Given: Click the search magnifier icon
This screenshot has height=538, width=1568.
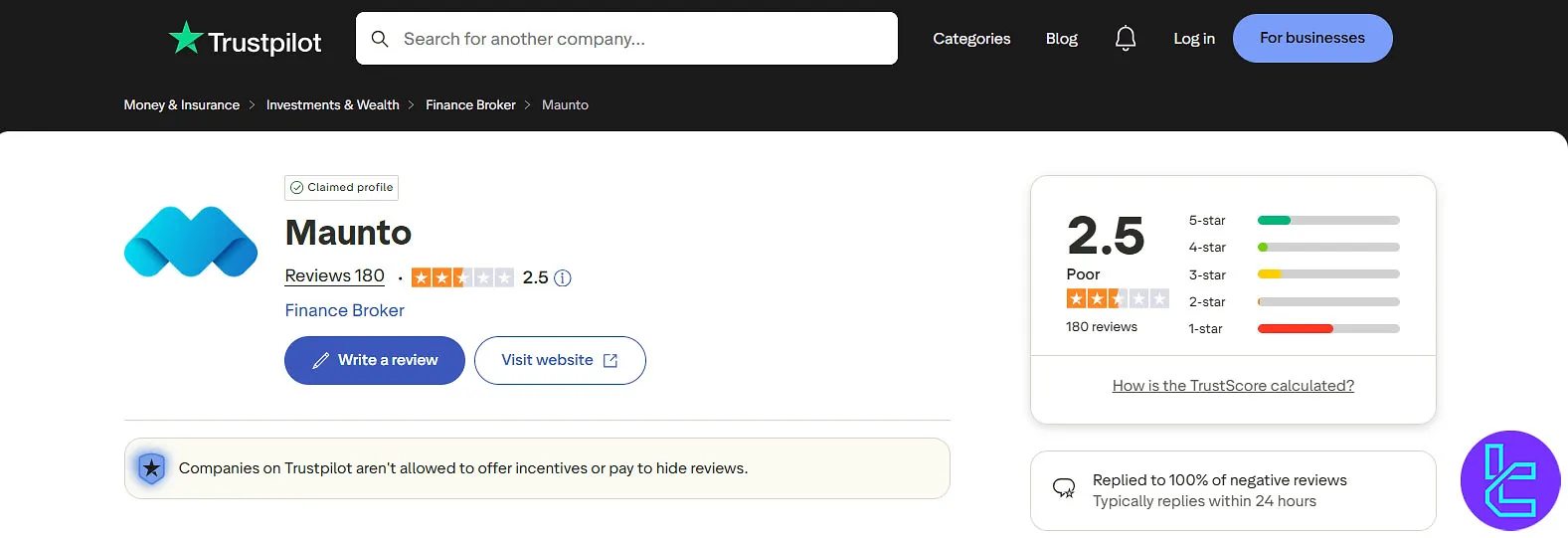Looking at the screenshot, I should click(380, 39).
